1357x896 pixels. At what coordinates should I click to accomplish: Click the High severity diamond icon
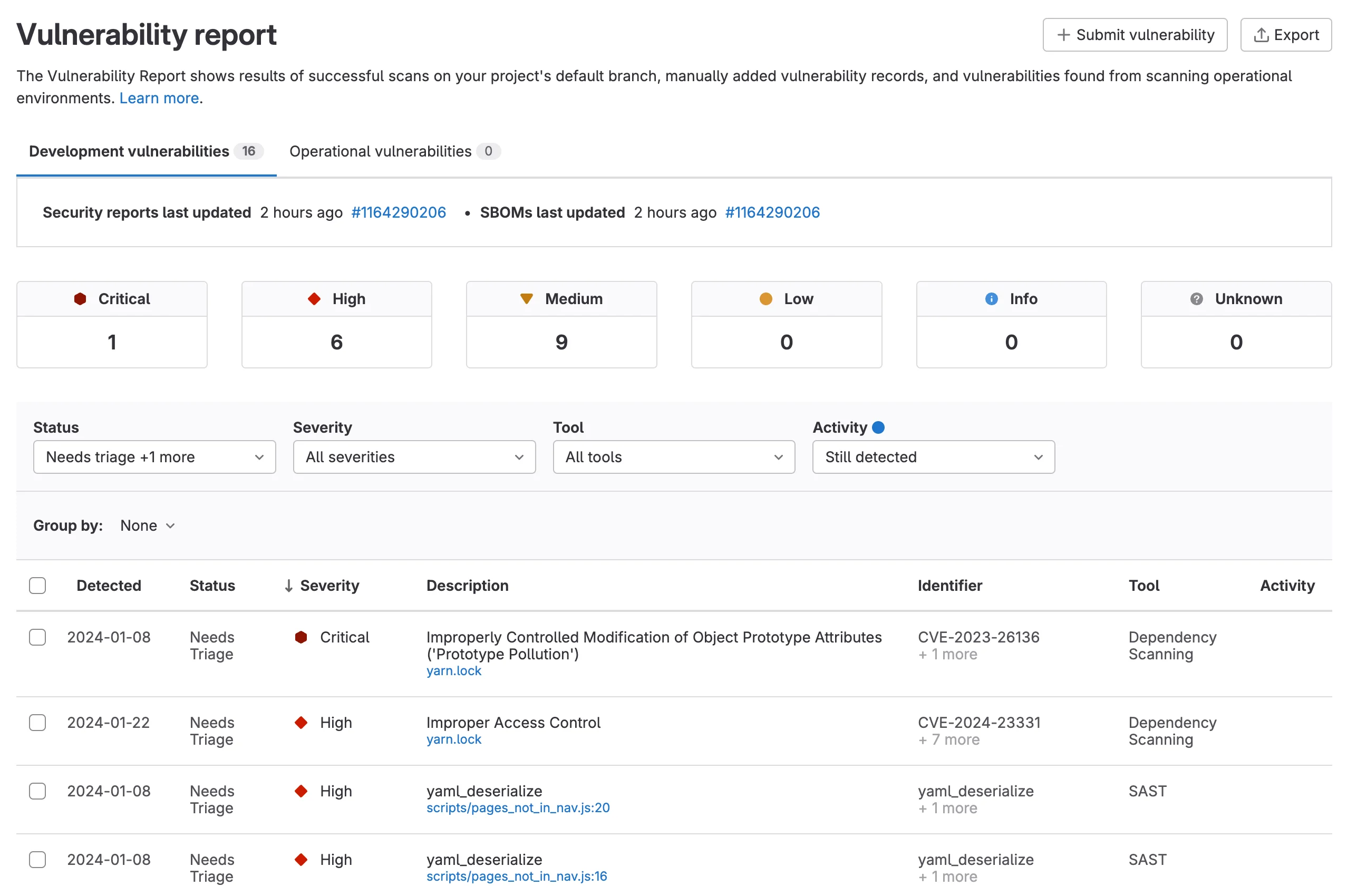click(314, 299)
